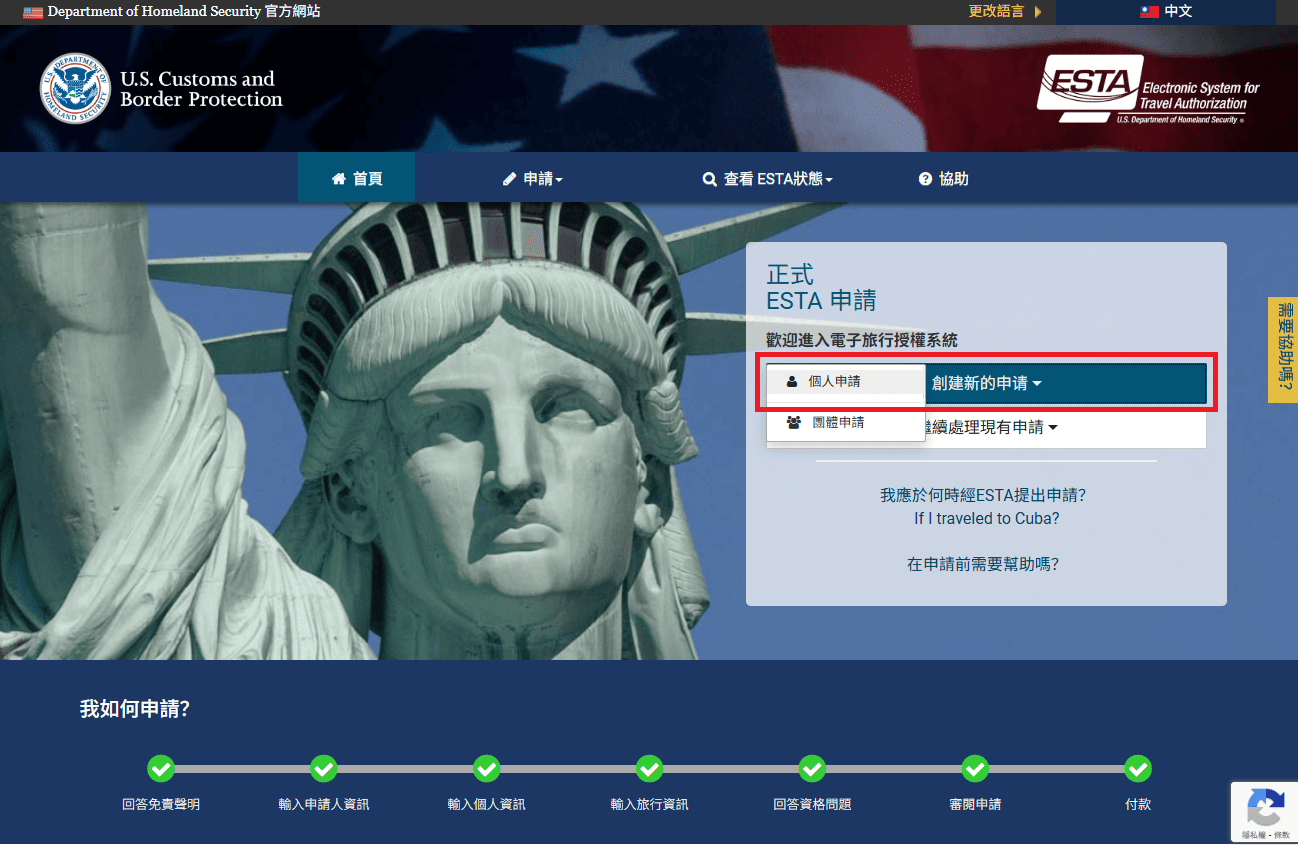Click the reCAPTCHA badge icon

click(1265, 808)
